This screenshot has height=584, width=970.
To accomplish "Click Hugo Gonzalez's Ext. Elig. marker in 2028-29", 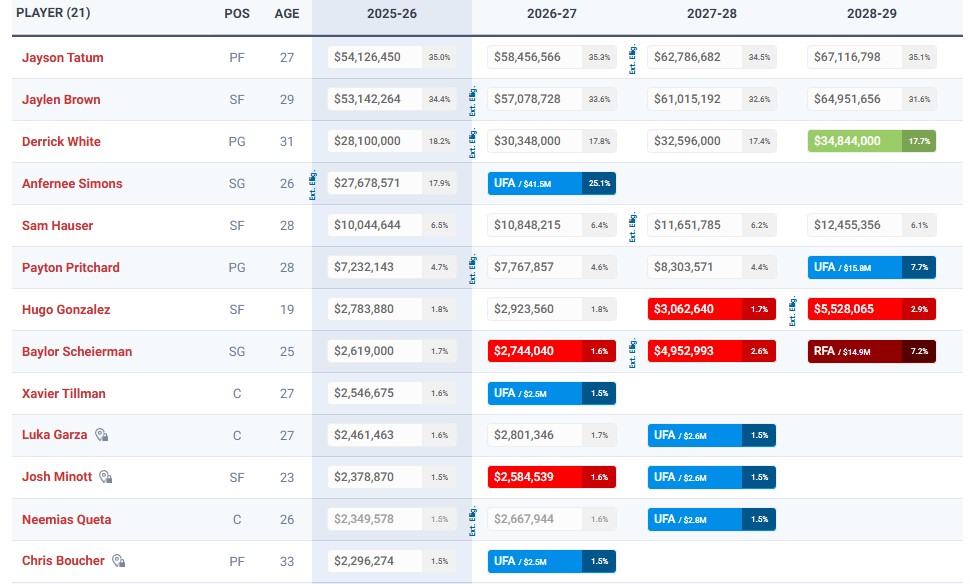I will click(791, 309).
